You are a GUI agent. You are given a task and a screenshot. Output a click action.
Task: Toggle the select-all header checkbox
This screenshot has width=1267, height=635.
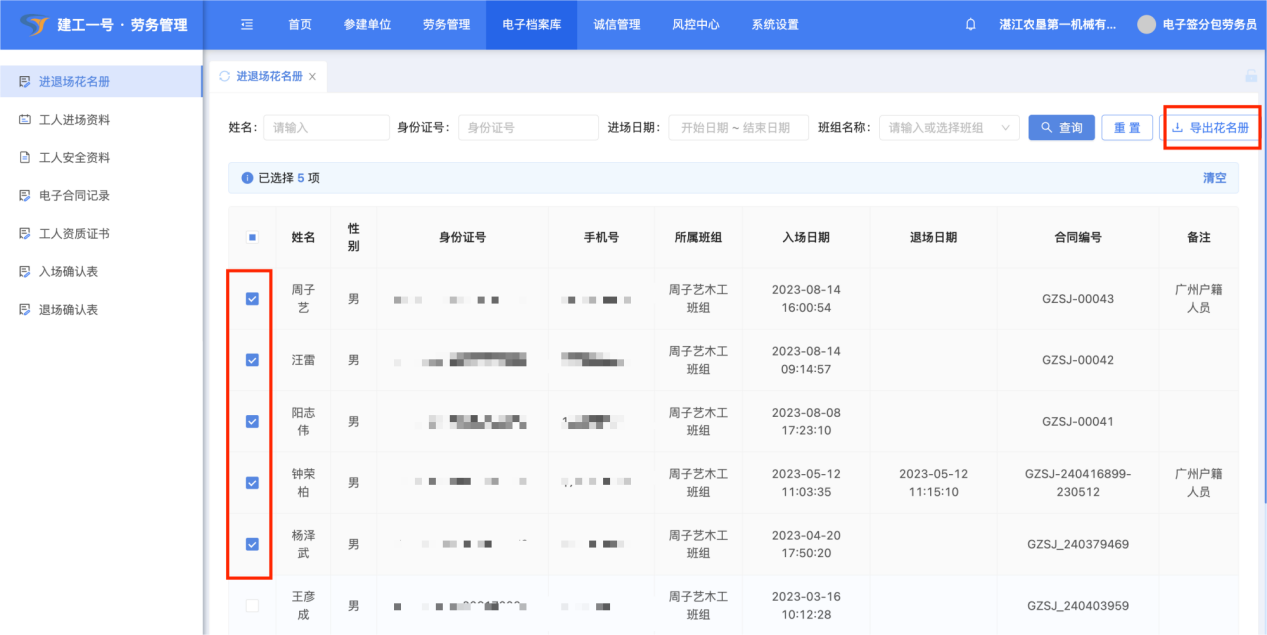click(x=252, y=238)
